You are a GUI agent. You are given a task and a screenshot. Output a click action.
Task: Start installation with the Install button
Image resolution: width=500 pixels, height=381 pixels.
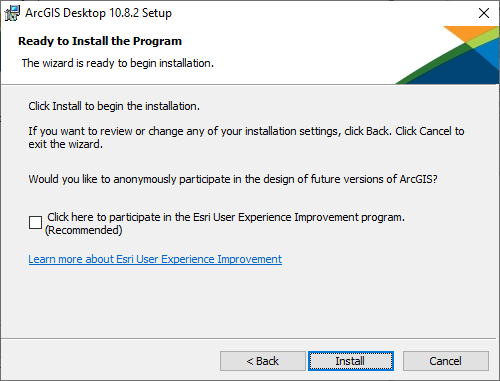351,361
